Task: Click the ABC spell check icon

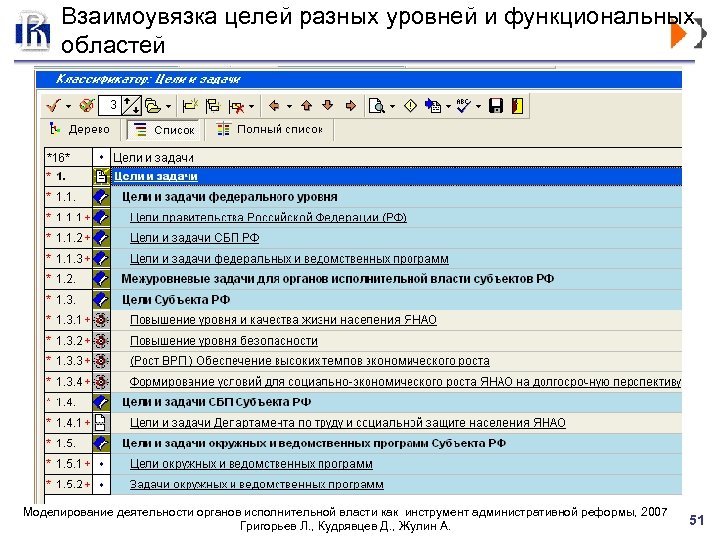Action: pos(463,106)
